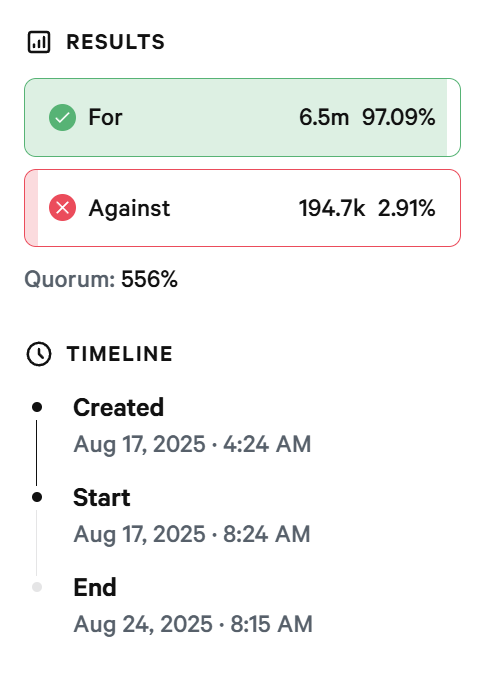Click the bar chart Results icon

pos(39,42)
